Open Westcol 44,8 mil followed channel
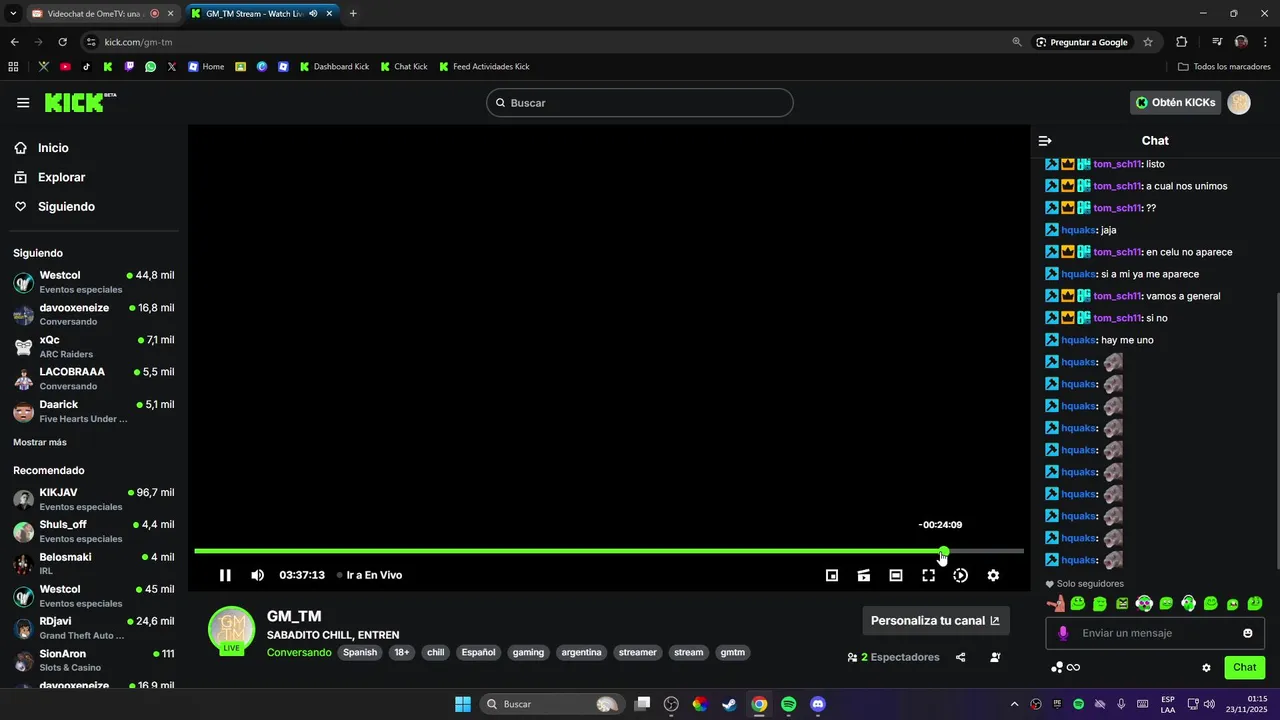Viewport: 1280px width, 720px height. (94, 282)
